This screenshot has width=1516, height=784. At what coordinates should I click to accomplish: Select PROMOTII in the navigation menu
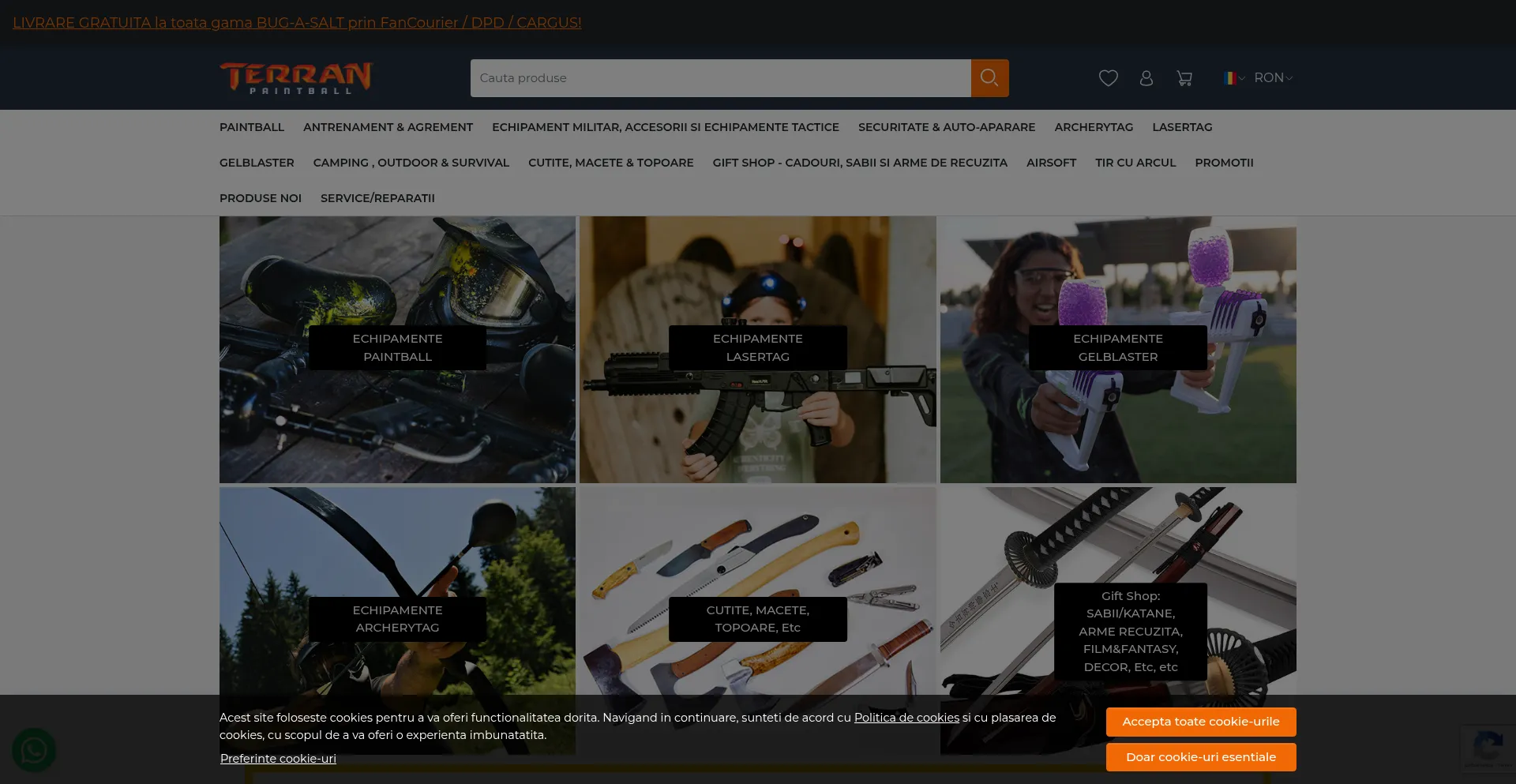click(1224, 163)
